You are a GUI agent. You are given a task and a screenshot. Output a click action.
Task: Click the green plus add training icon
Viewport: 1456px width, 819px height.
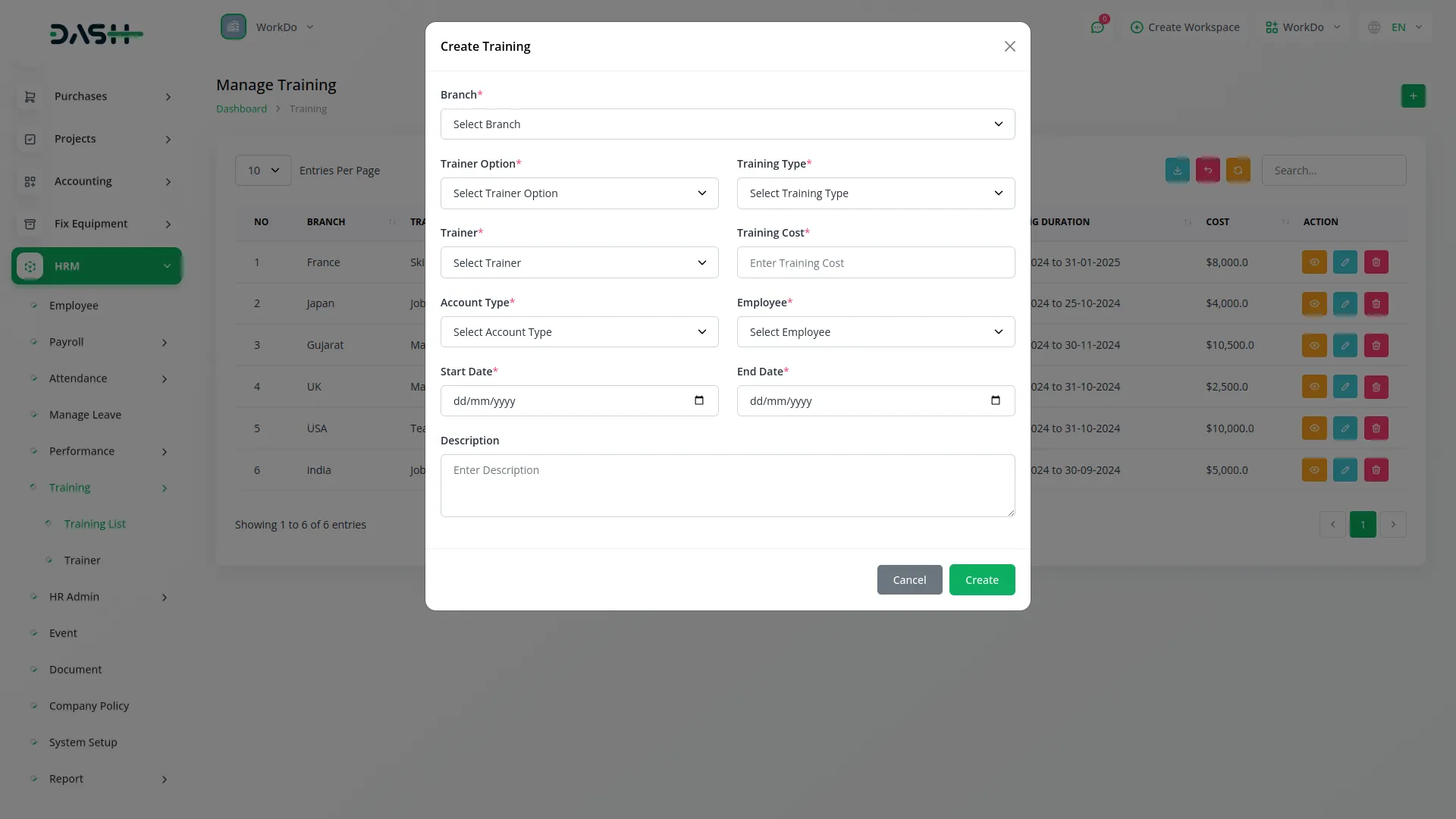1413,96
